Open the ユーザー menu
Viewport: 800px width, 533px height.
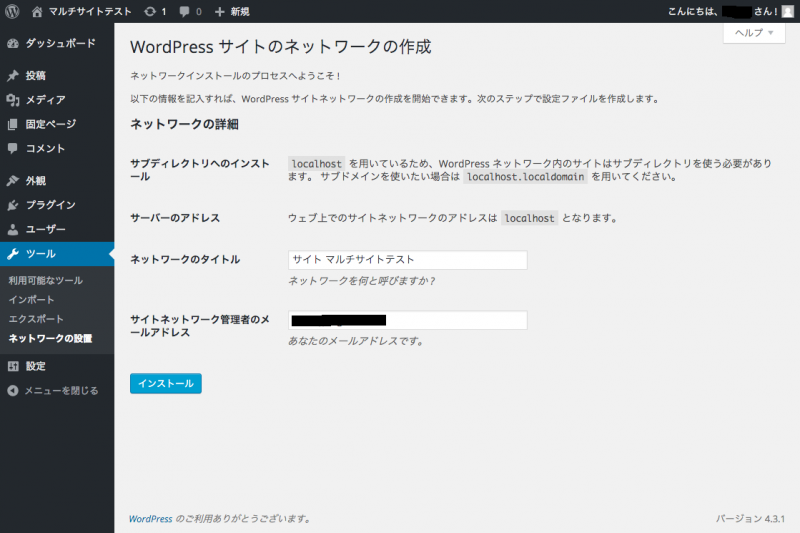click(x=57, y=230)
